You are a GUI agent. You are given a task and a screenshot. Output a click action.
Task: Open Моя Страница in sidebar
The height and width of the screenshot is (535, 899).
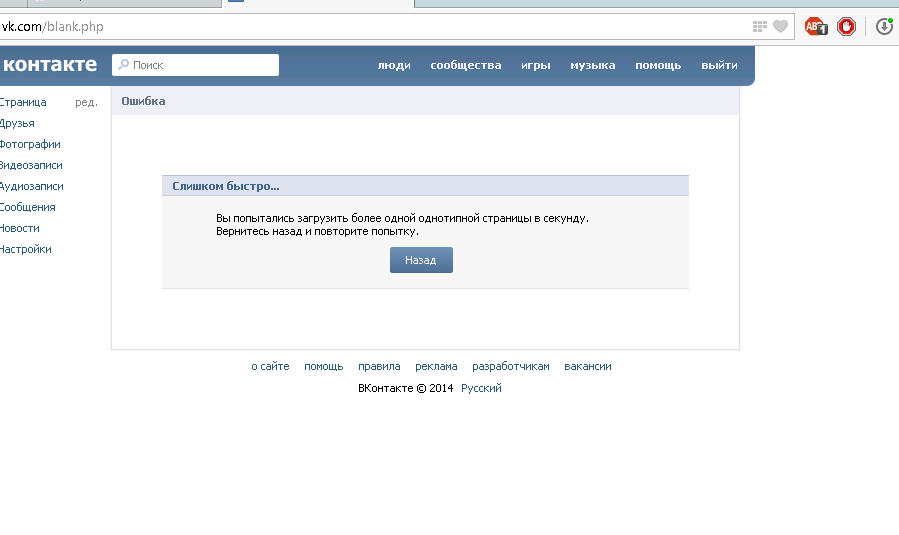click(x=23, y=102)
